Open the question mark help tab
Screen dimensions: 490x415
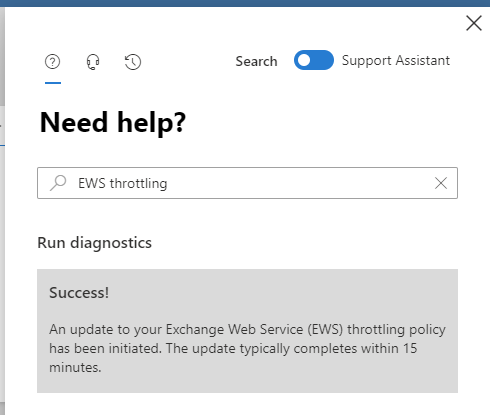(x=52, y=62)
